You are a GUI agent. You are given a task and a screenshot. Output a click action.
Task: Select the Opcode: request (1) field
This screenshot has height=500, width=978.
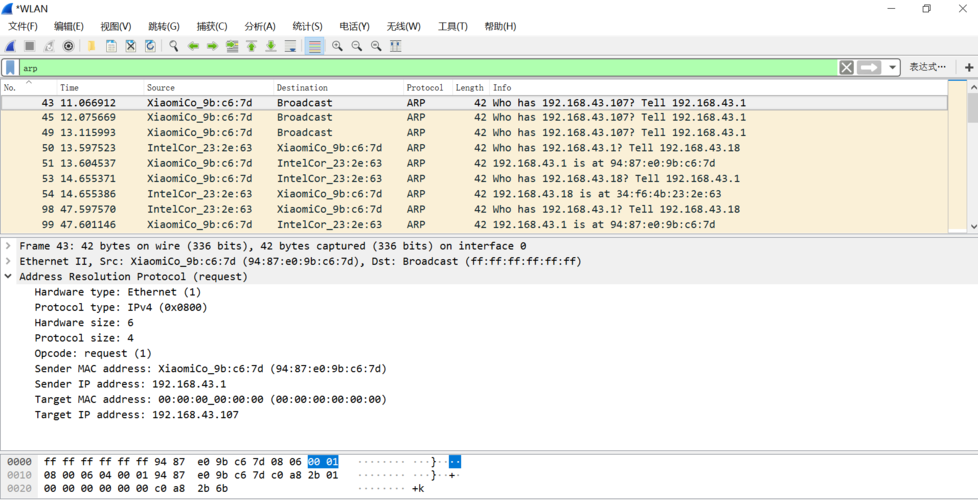click(93, 353)
